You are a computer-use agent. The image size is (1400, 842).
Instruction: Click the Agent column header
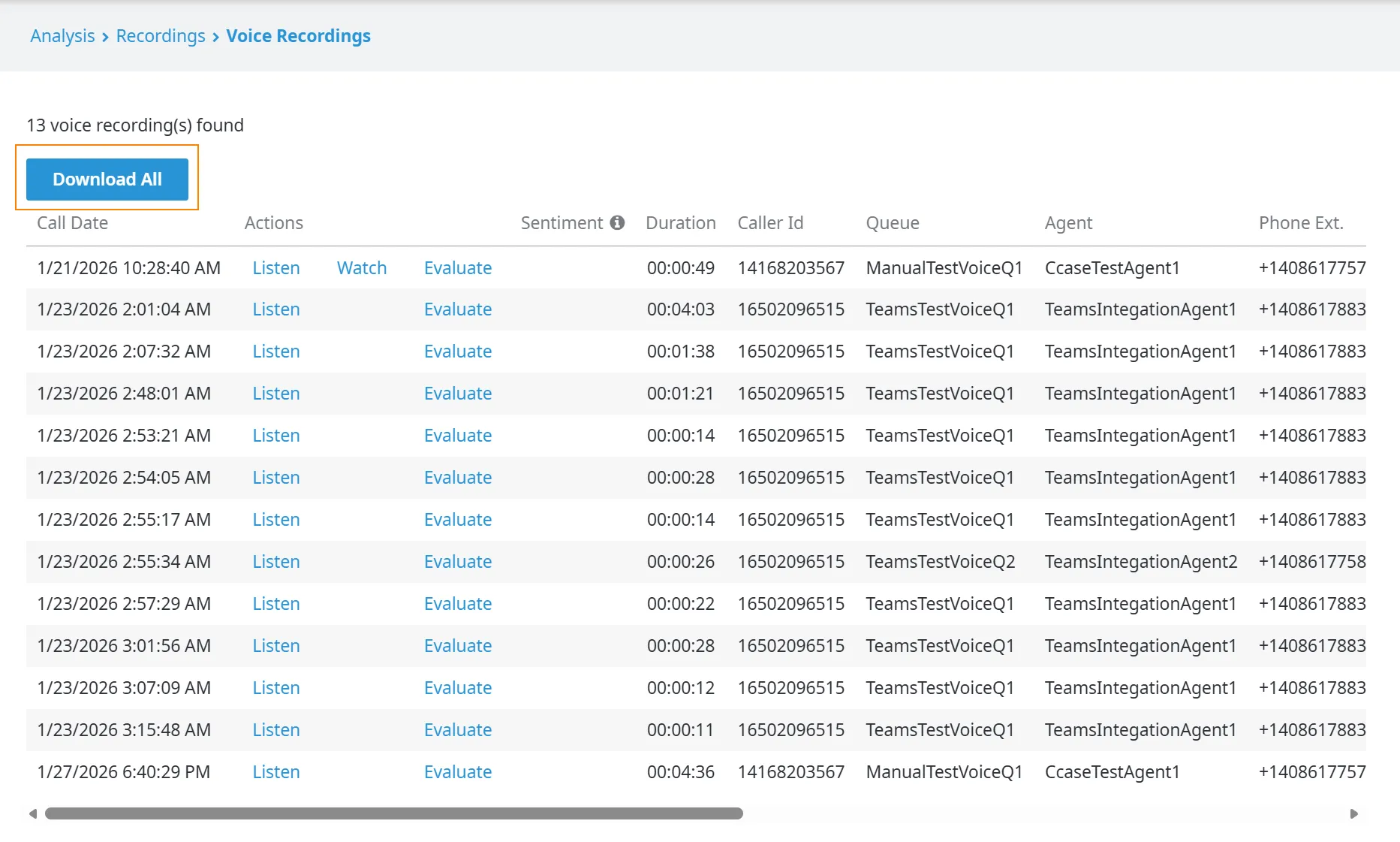pyautogui.click(x=1068, y=223)
